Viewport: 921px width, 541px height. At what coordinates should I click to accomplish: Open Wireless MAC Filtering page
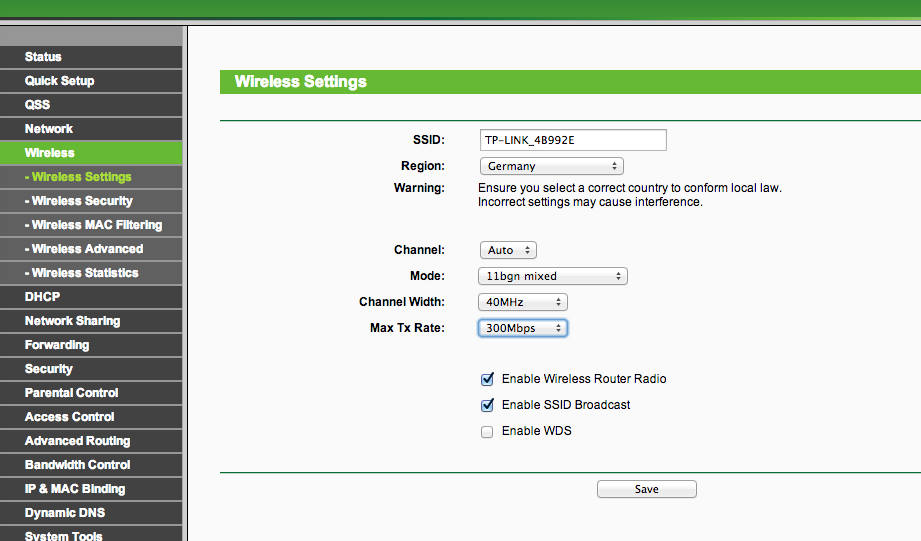point(91,225)
